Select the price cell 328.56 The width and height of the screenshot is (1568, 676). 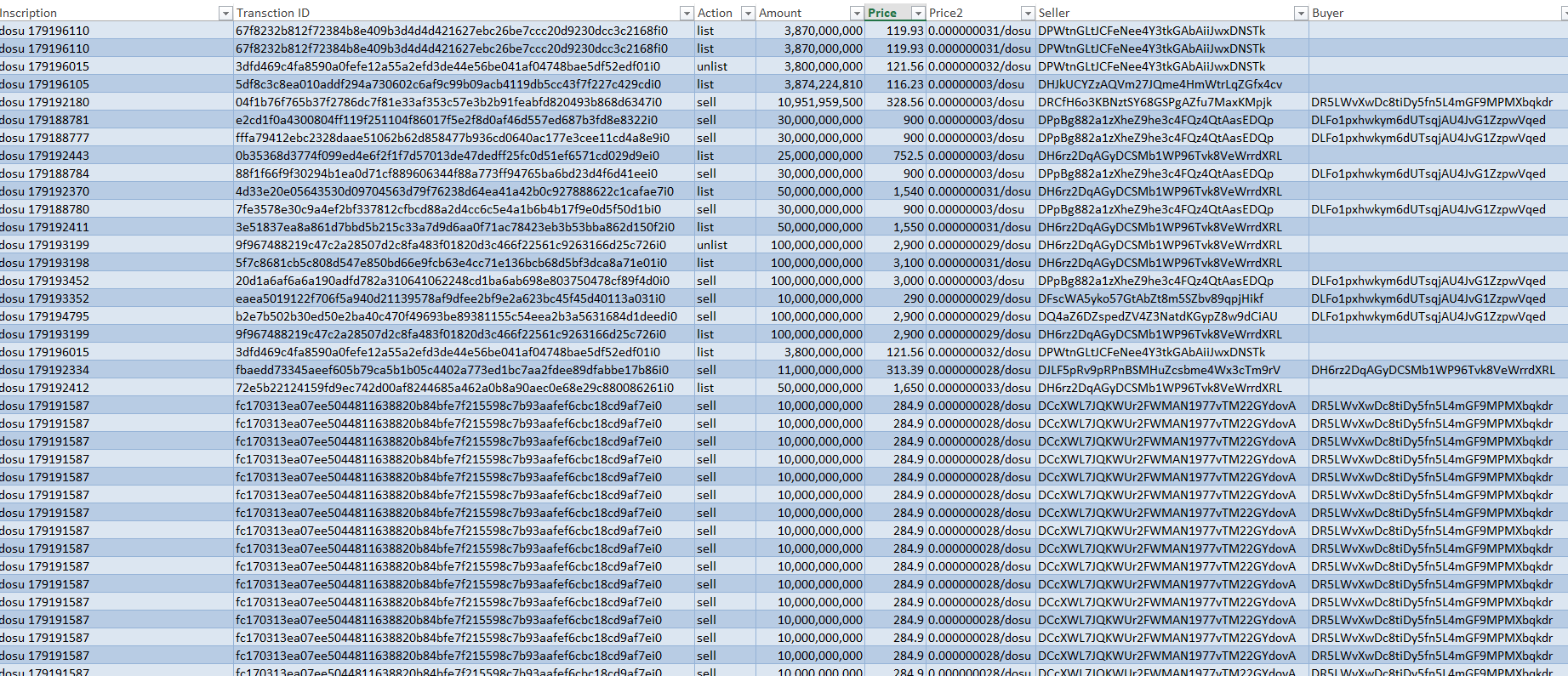click(895, 102)
